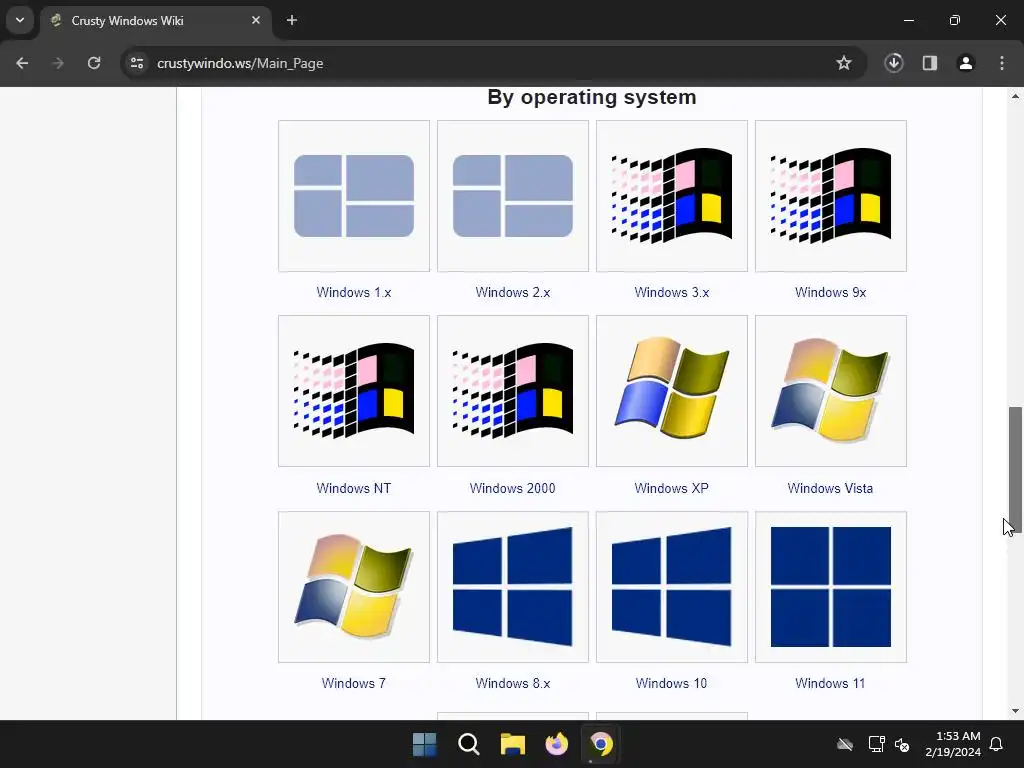Open the Windows 8.x logo thumbnail
Screen dimensions: 1024x768
pos(513,587)
